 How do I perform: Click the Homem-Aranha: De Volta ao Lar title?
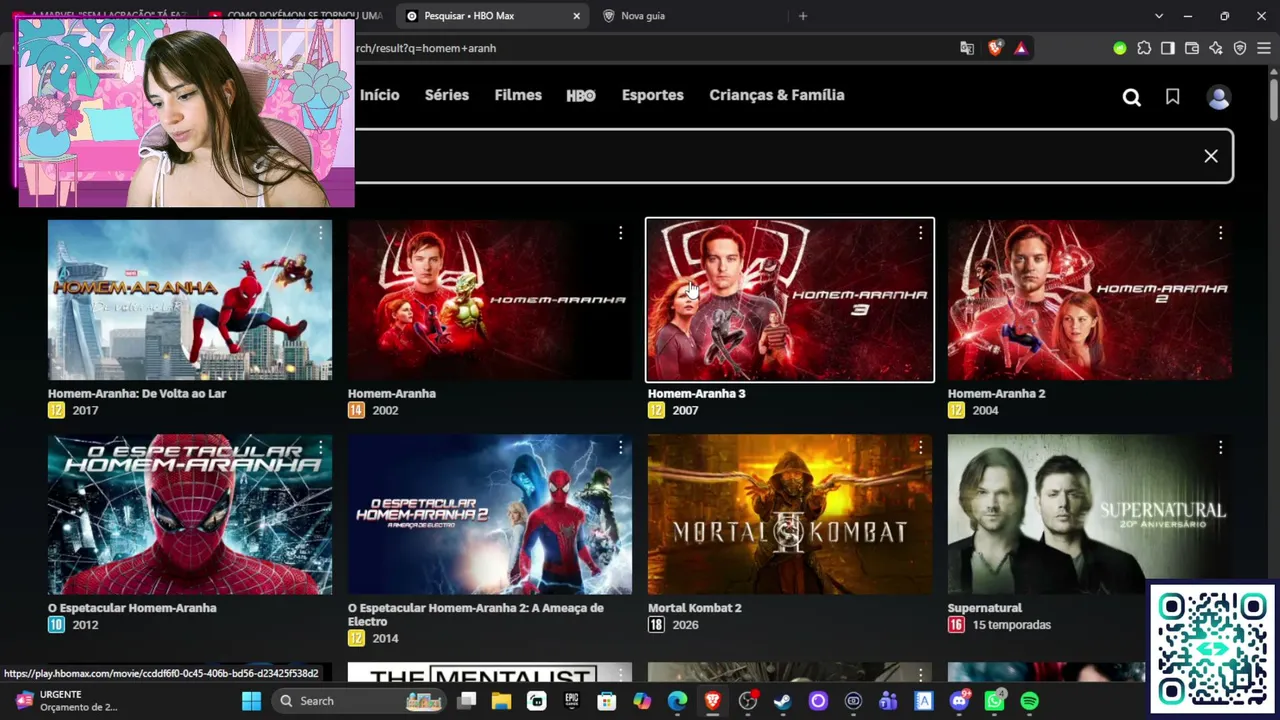(x=137, y=394)
